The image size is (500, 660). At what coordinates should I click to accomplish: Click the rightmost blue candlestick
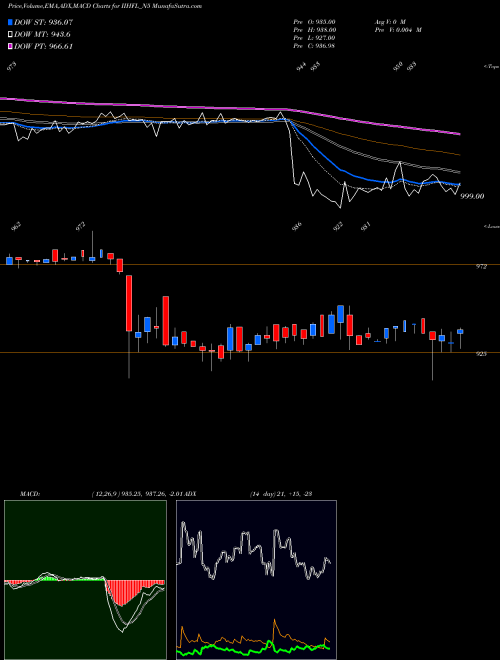pyautogui.click(x=460, y=331)
